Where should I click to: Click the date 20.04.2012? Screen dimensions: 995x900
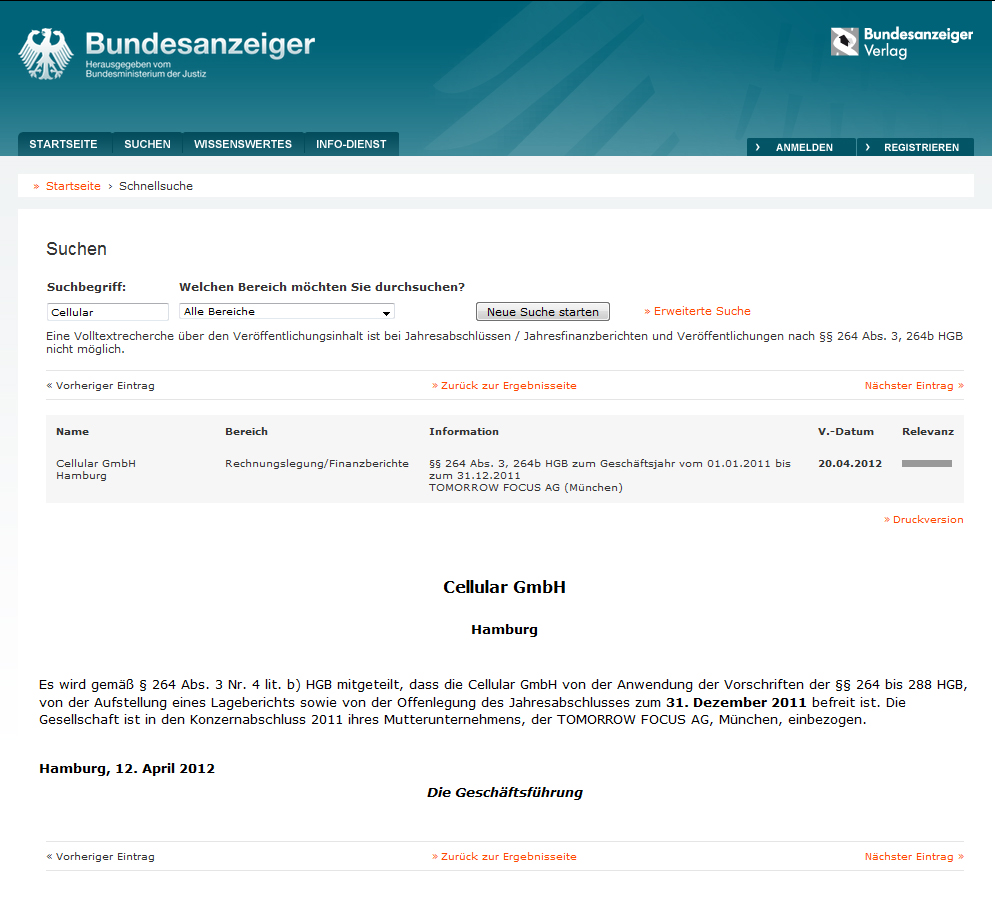pos(850,463)
